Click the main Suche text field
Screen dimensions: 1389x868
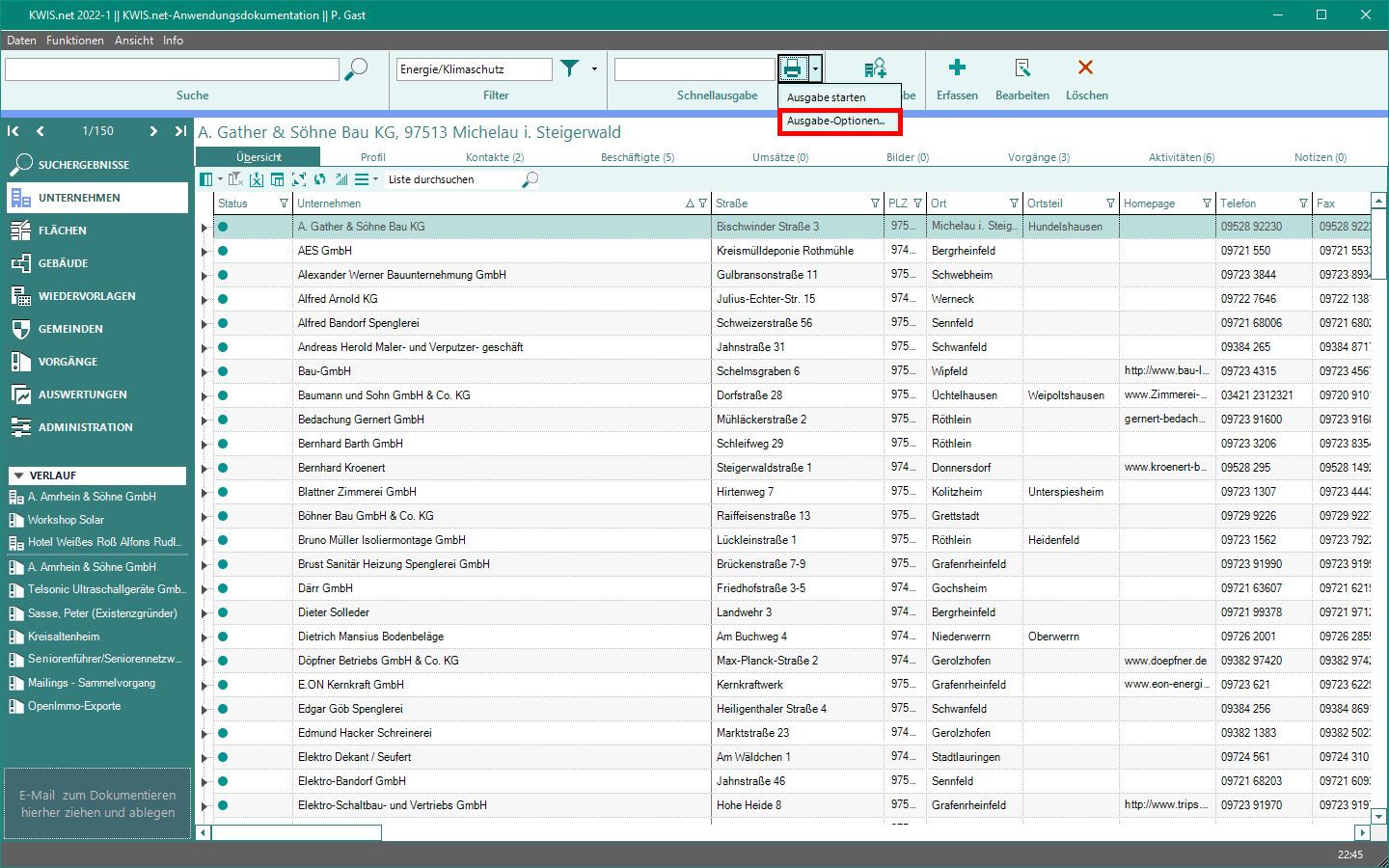click(x=172, y=69)
